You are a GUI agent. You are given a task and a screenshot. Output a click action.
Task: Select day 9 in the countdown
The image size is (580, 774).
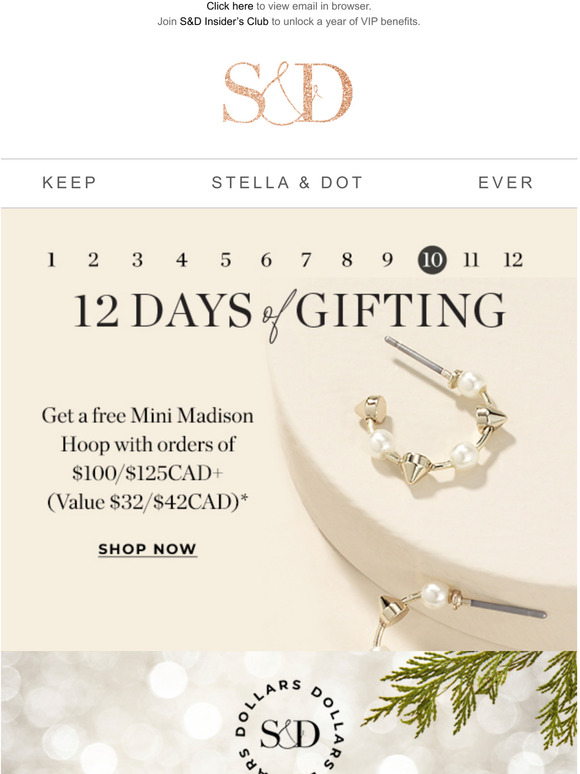pos(388,260)
